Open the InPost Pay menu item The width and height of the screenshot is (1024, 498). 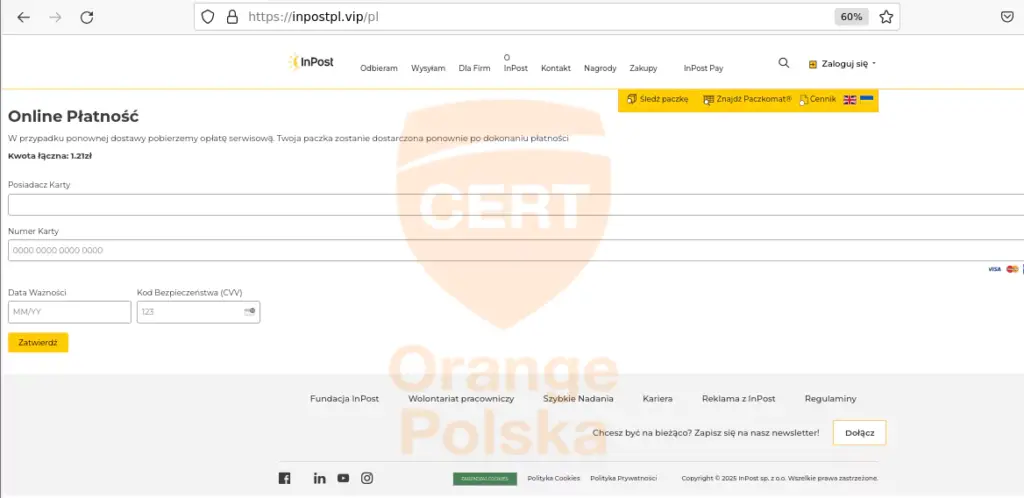[x=703, y=68]
